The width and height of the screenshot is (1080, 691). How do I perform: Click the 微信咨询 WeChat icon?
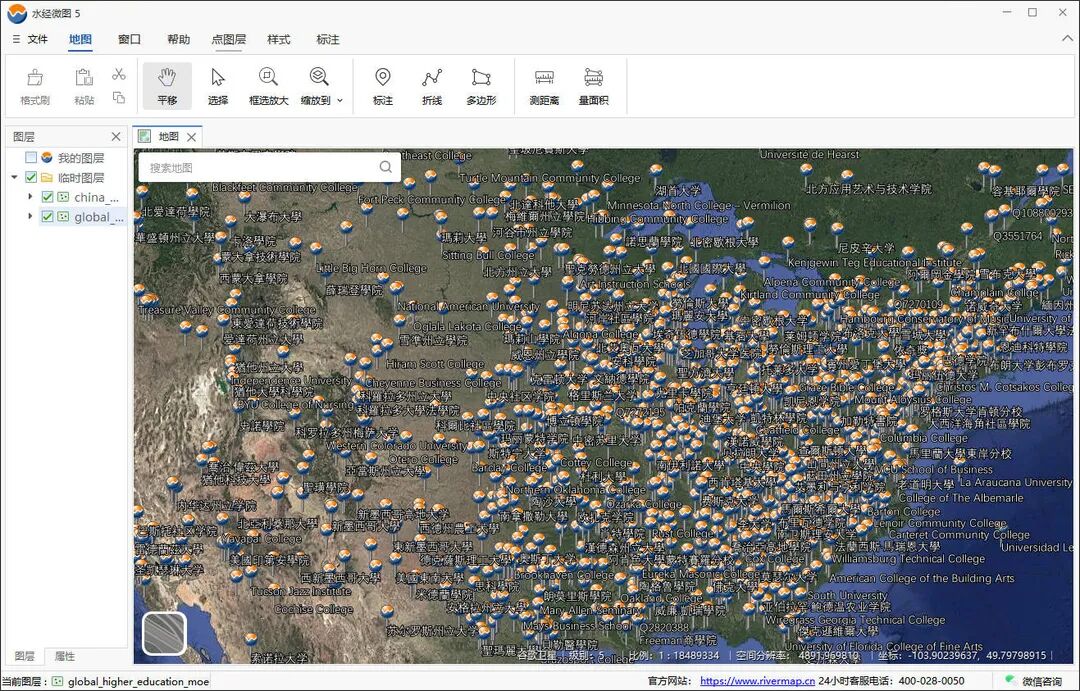coord(1011,681)
